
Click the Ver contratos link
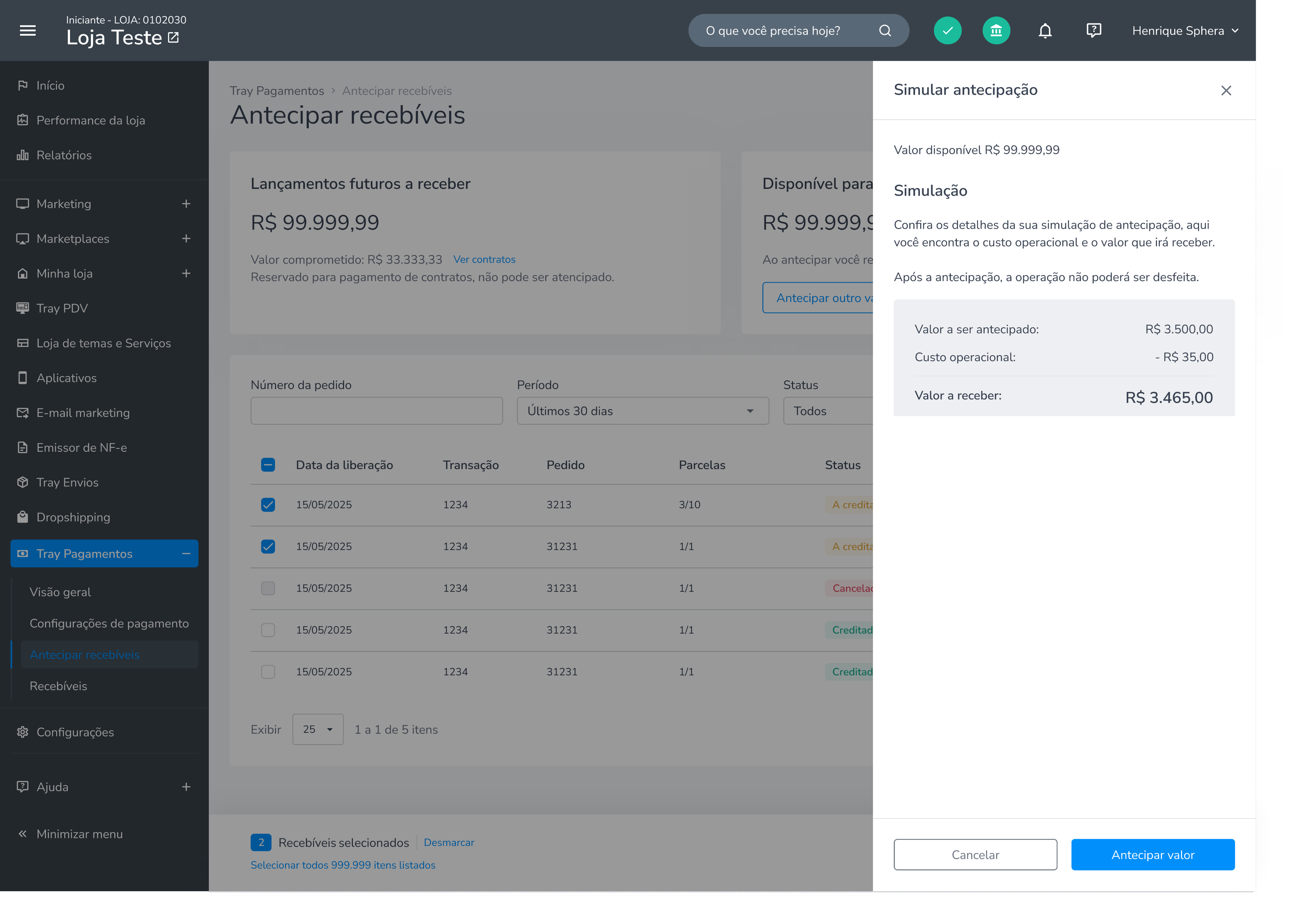[484, 259]
